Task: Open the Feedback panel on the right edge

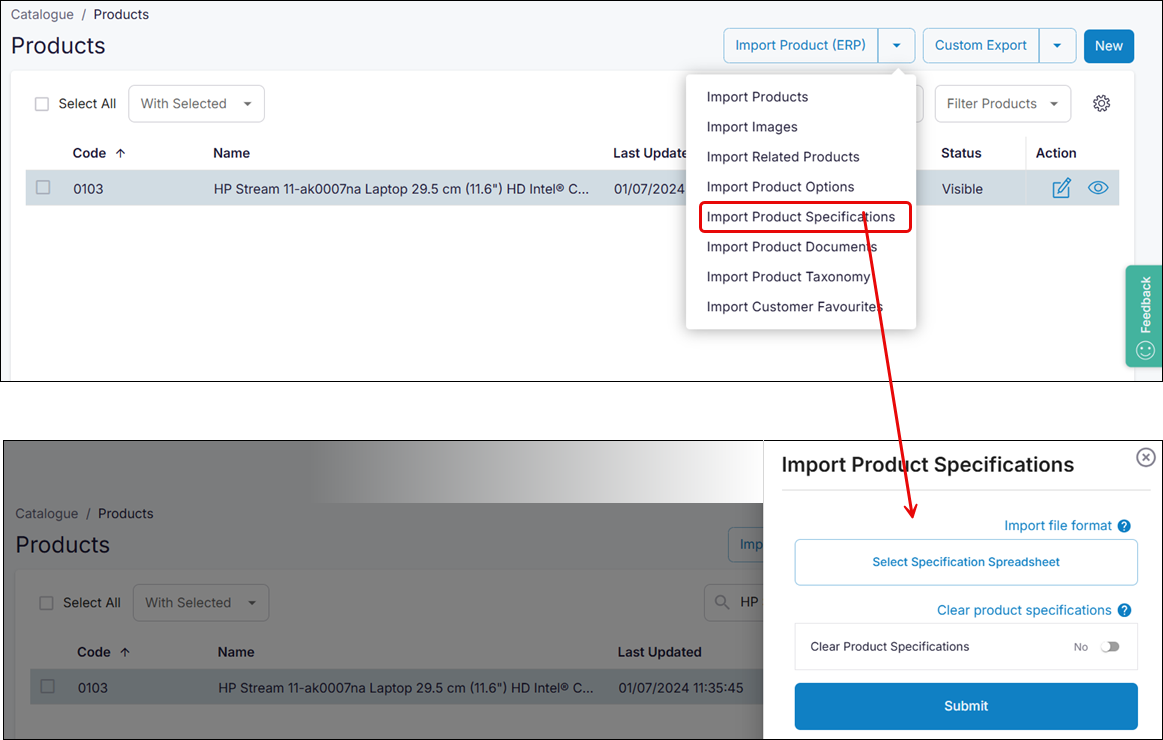Action: coord(1144,315)
